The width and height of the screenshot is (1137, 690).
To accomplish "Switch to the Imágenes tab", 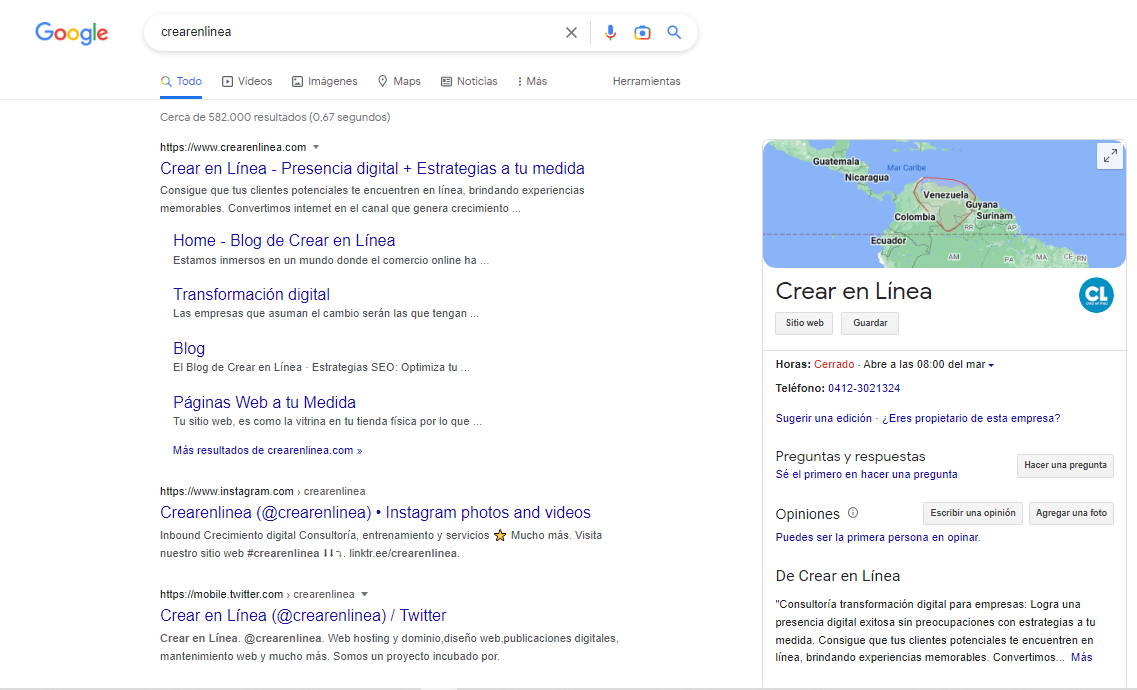I will tap(324, 81).
